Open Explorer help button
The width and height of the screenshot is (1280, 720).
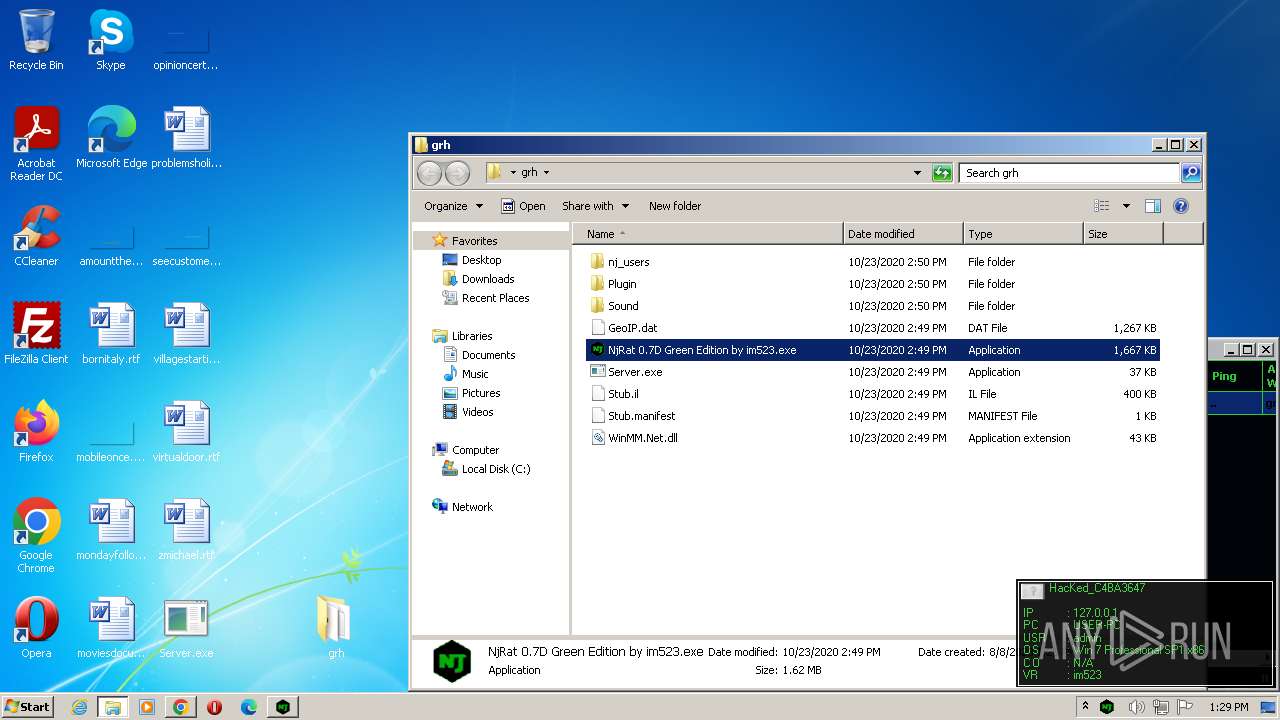click(1180, 206)
